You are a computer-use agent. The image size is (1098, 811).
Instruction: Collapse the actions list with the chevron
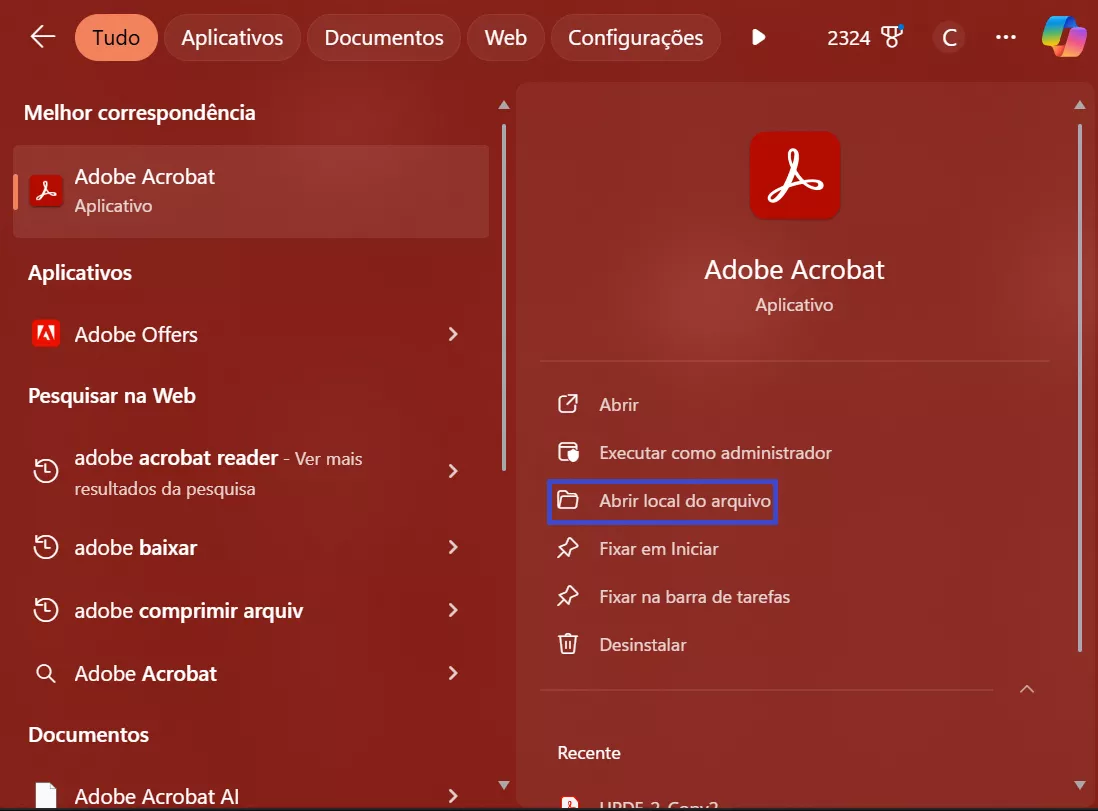1026,689
